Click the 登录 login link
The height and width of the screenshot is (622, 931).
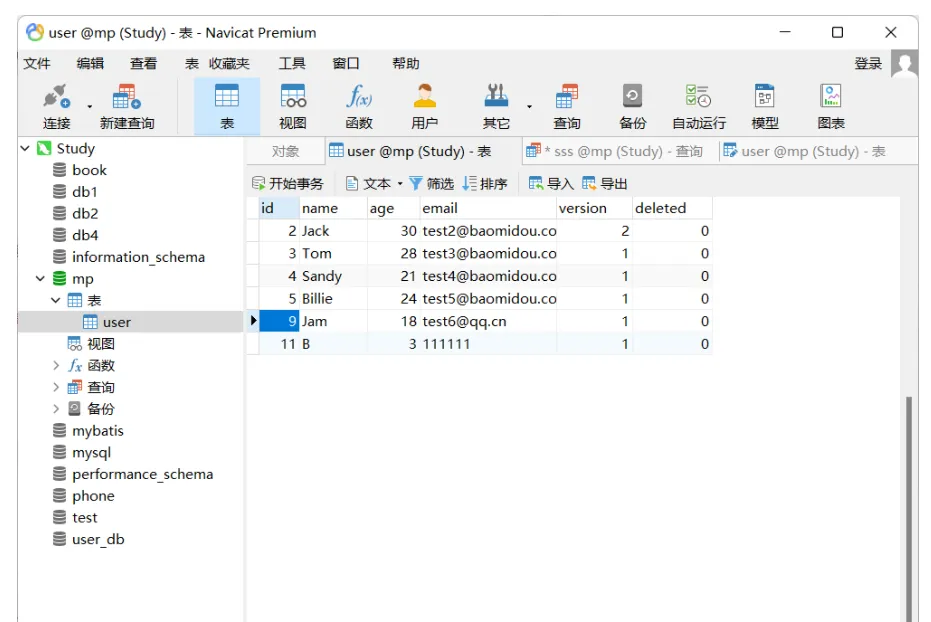[868, 64]
